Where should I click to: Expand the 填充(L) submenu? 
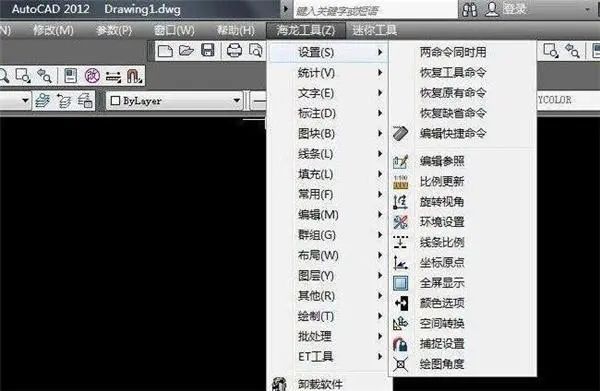click(328, 174)
